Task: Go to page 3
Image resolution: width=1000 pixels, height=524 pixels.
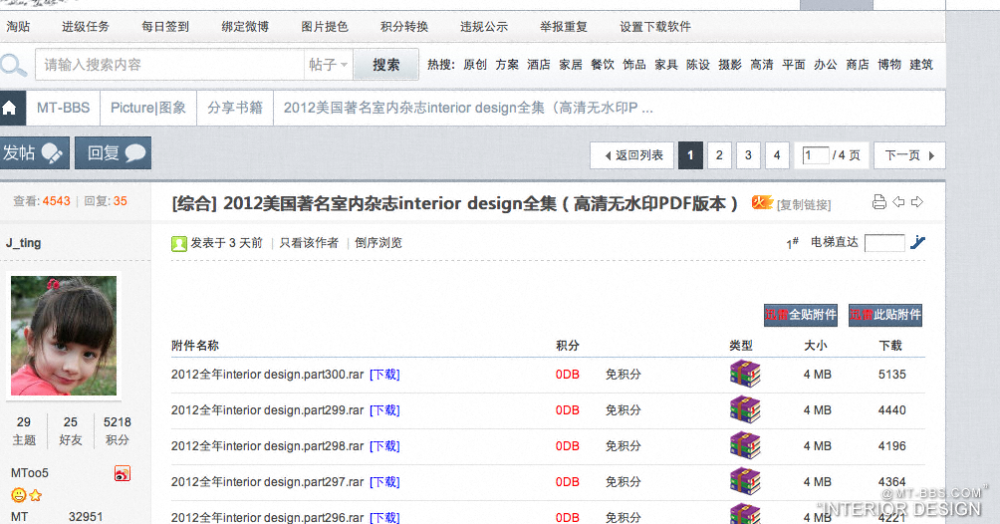Action: [748, 156]
